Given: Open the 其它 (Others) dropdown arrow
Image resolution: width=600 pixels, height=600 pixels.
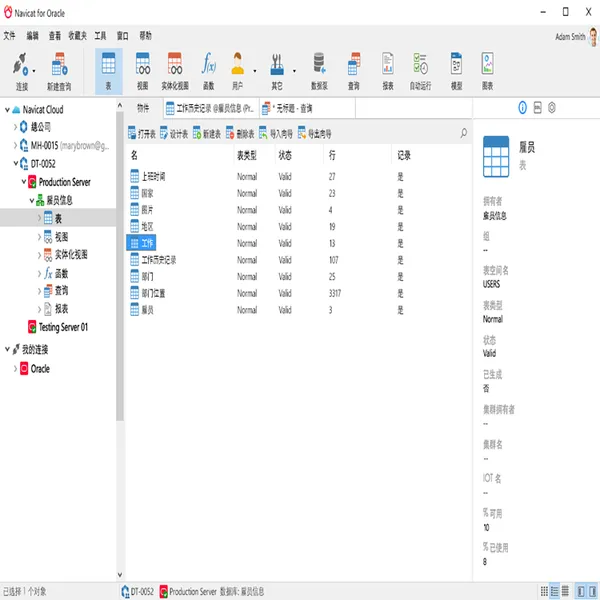Looking at the screenshot, I should [294, 71].
